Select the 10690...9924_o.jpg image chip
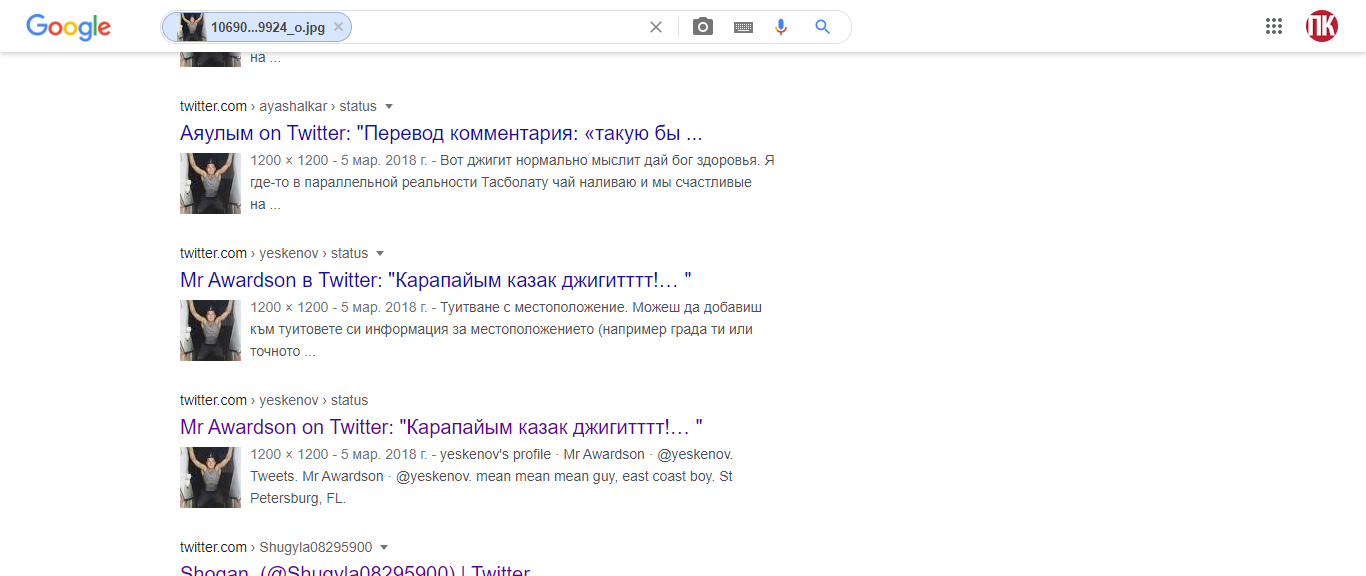This screenshot has height=576, width=1366. point(255,27)
